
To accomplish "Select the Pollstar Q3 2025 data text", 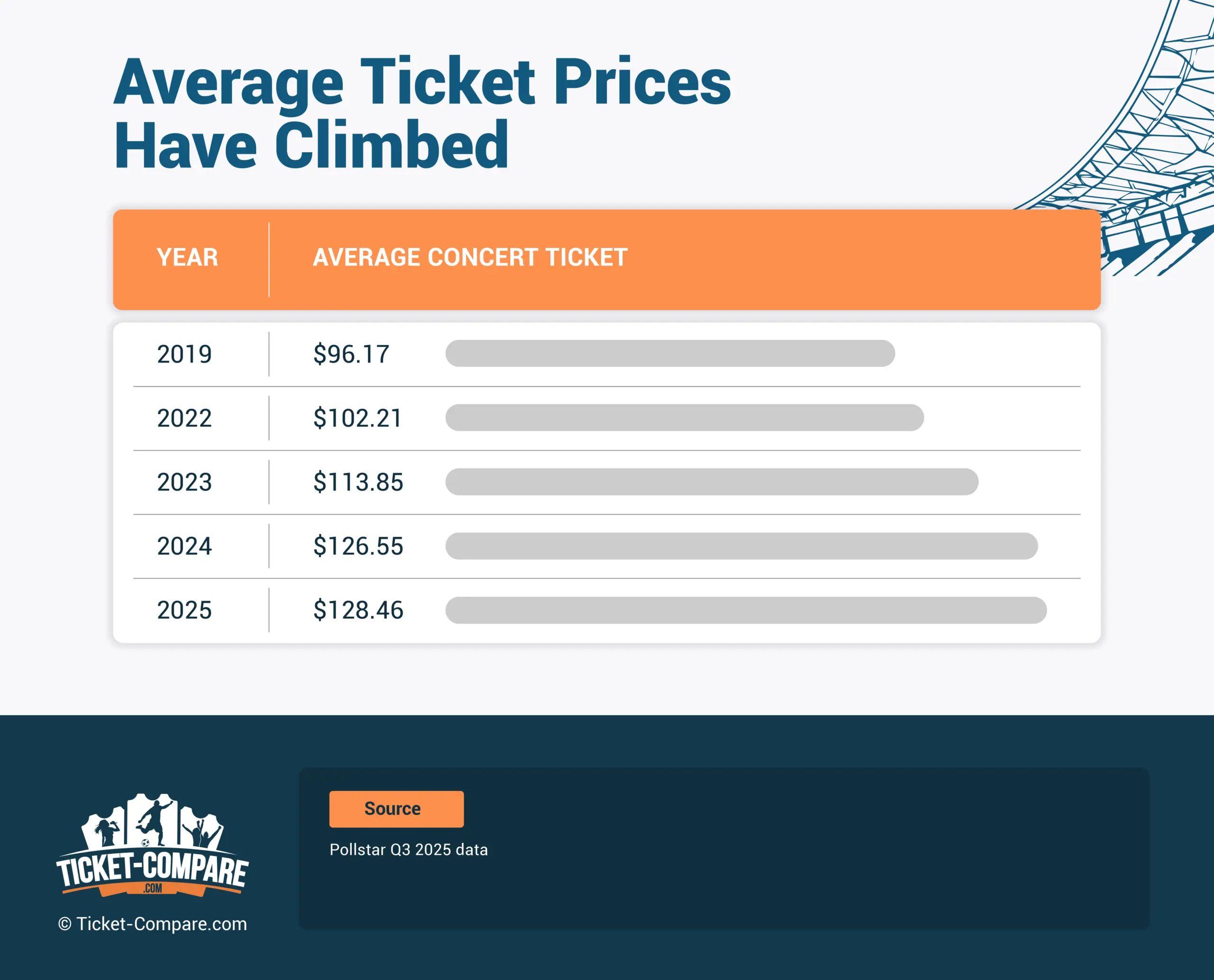I will (408, 850).
